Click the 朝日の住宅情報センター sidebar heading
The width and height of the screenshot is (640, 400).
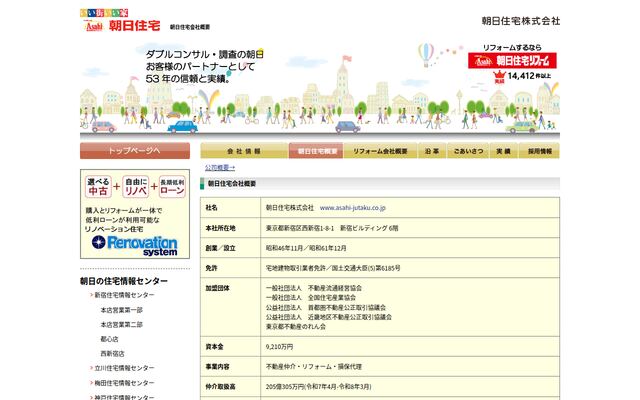(x=124, y=281)
